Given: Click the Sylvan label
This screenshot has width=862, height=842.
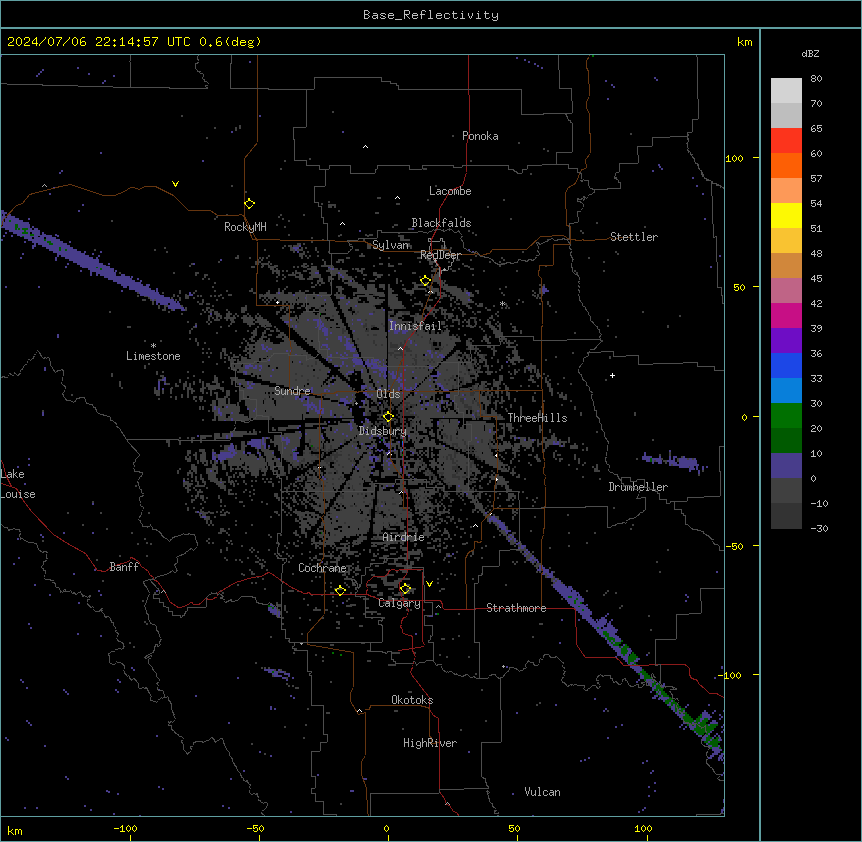Looking at the screenshot, I should 391,245.
